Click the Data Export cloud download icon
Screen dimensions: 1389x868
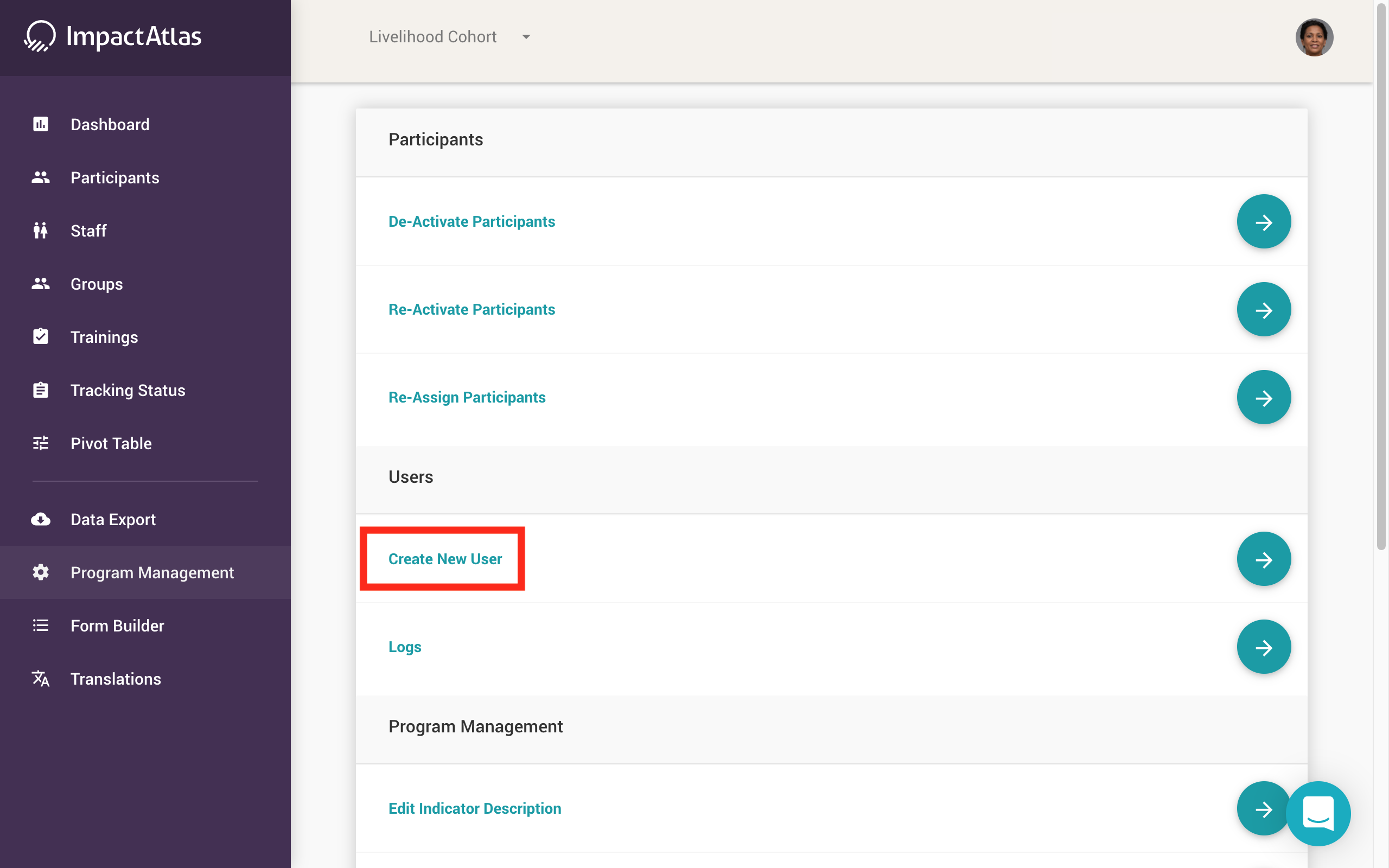point(41,520)
